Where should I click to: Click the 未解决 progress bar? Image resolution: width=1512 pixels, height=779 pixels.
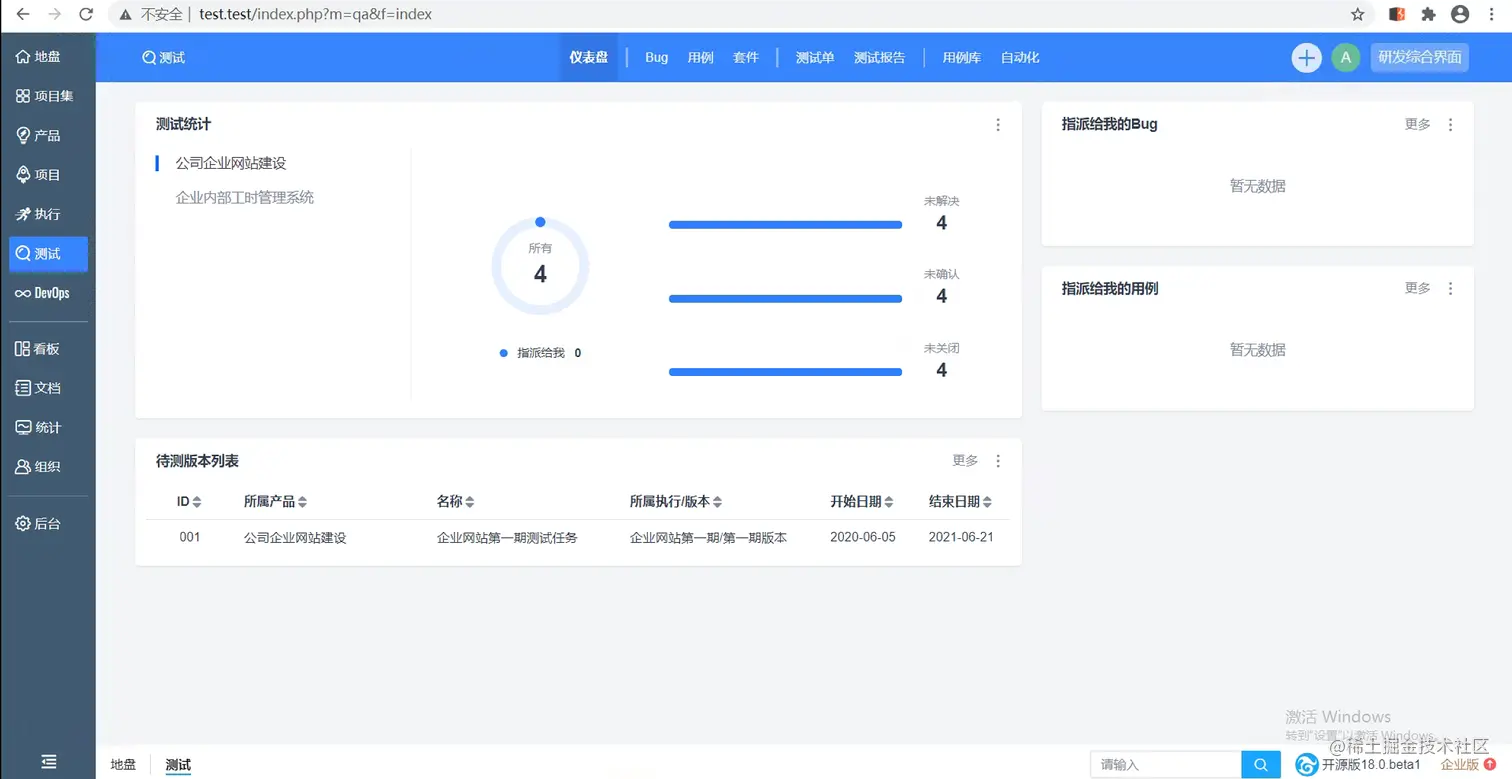click(785, 225)
